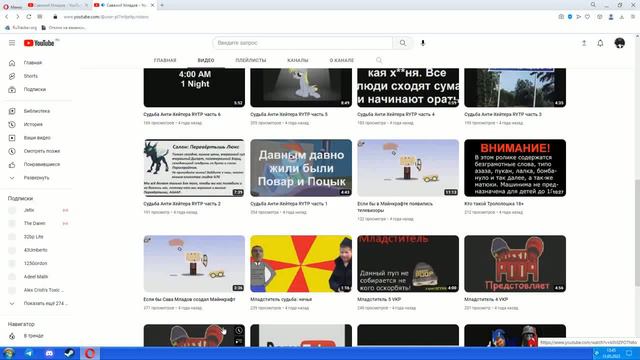Screen dimensions: 640x360
Task: Open video title Младститель судьба: ночья
Action: pyautogui.click(x=281, y=300)
